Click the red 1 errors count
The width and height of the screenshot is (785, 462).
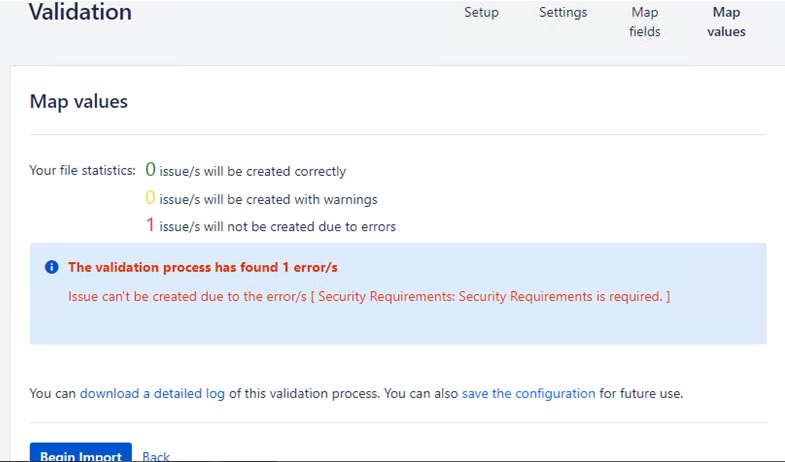coord(150,225)
